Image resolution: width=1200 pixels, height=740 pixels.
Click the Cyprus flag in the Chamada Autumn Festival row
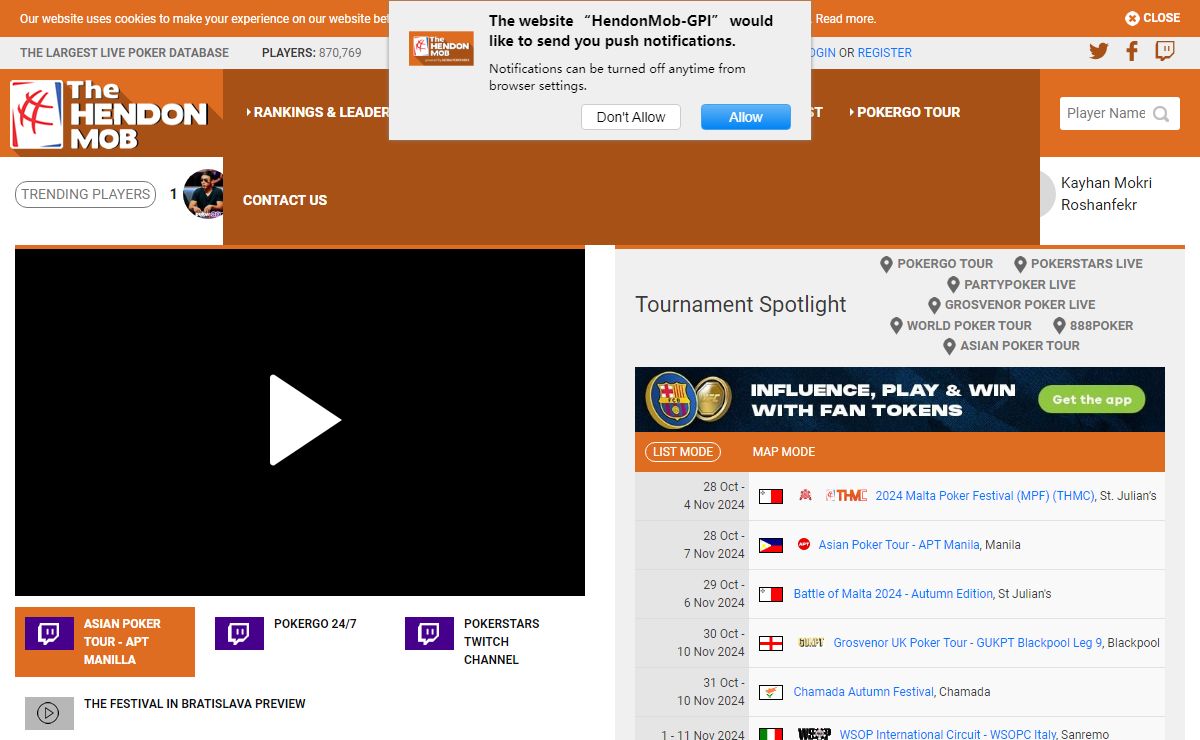pos(770,692)
